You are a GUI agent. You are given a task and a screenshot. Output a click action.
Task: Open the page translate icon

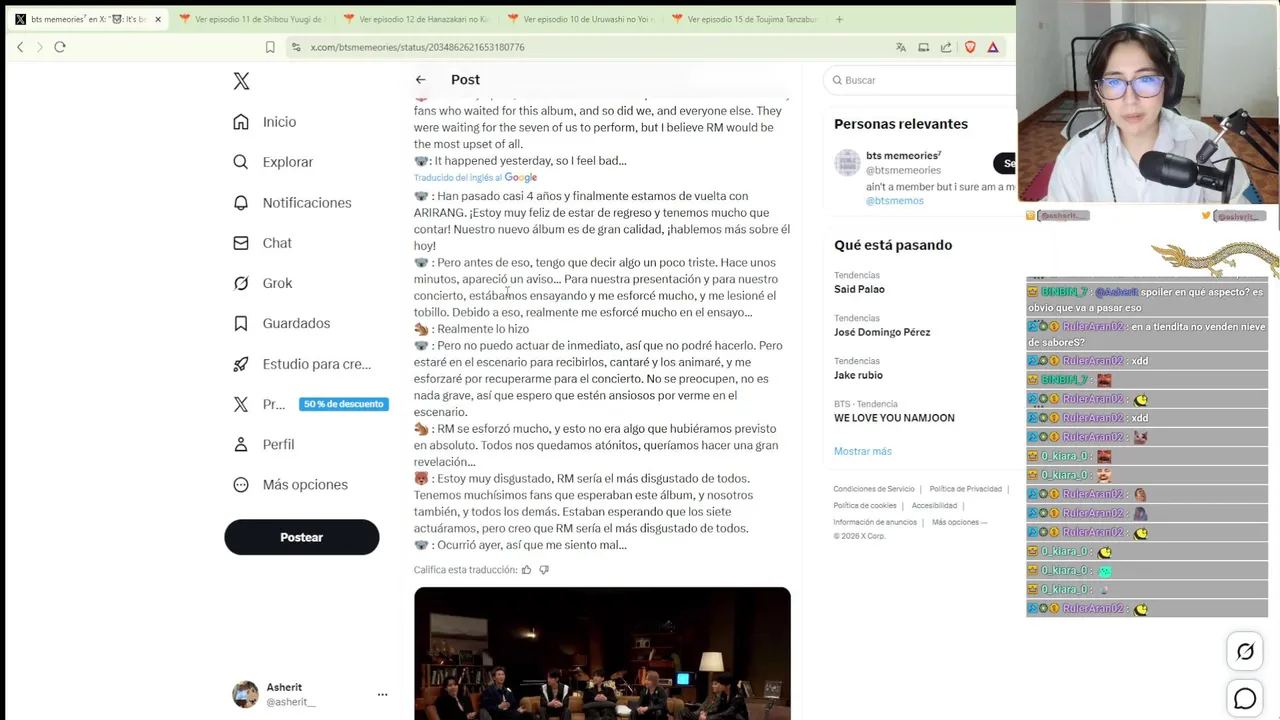point(901,47)
